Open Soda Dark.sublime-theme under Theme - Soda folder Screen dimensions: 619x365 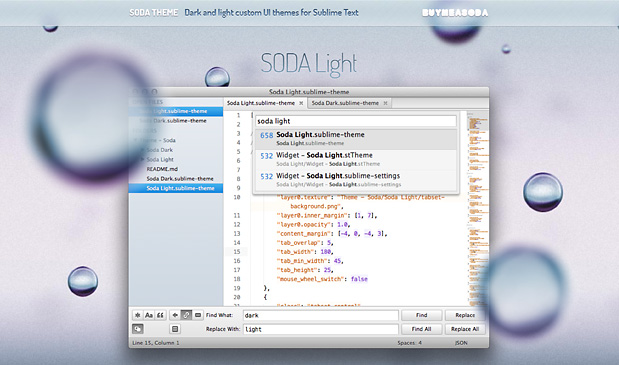coord(180,178)
